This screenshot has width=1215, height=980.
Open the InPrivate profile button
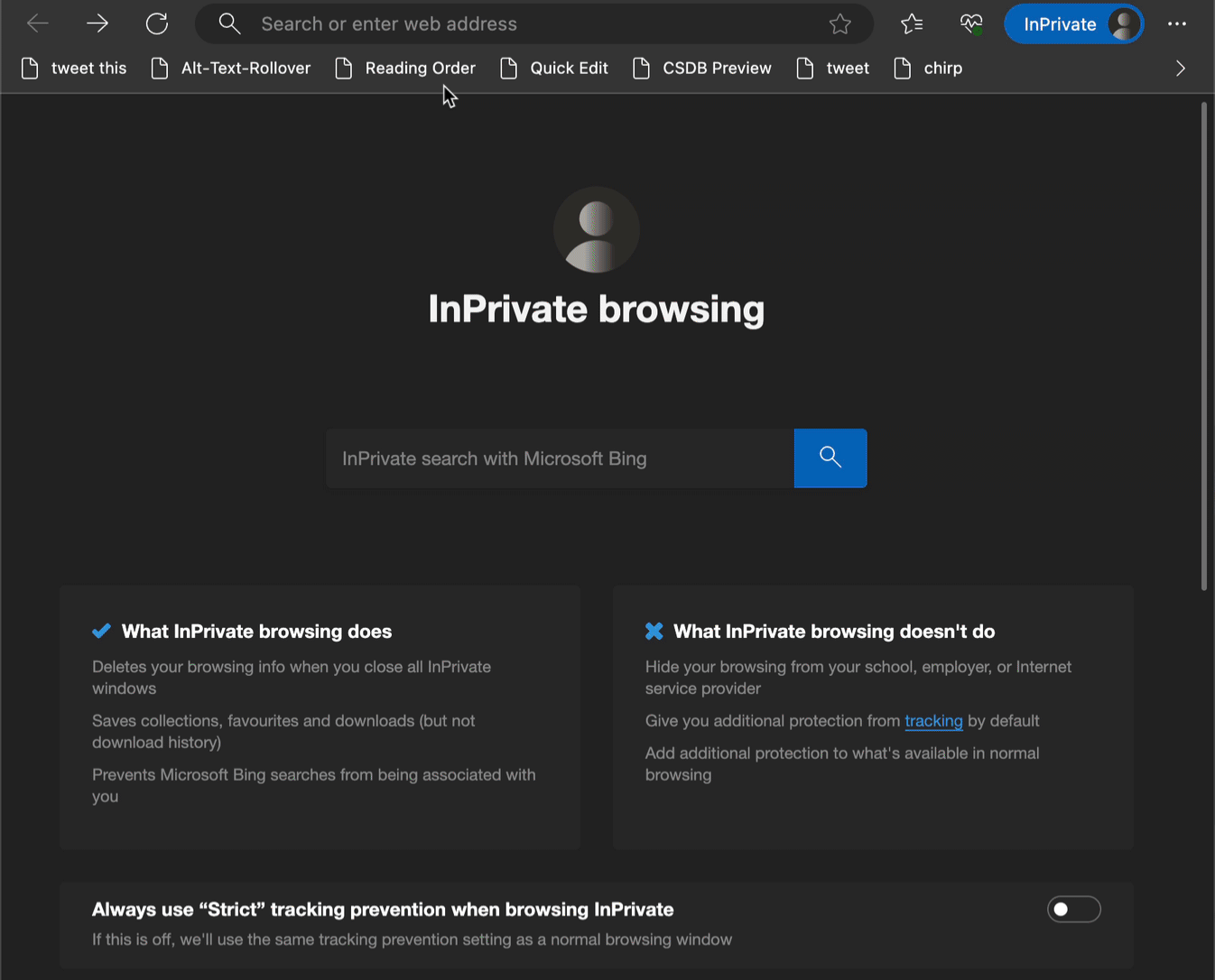click(x=1074, y=24)
